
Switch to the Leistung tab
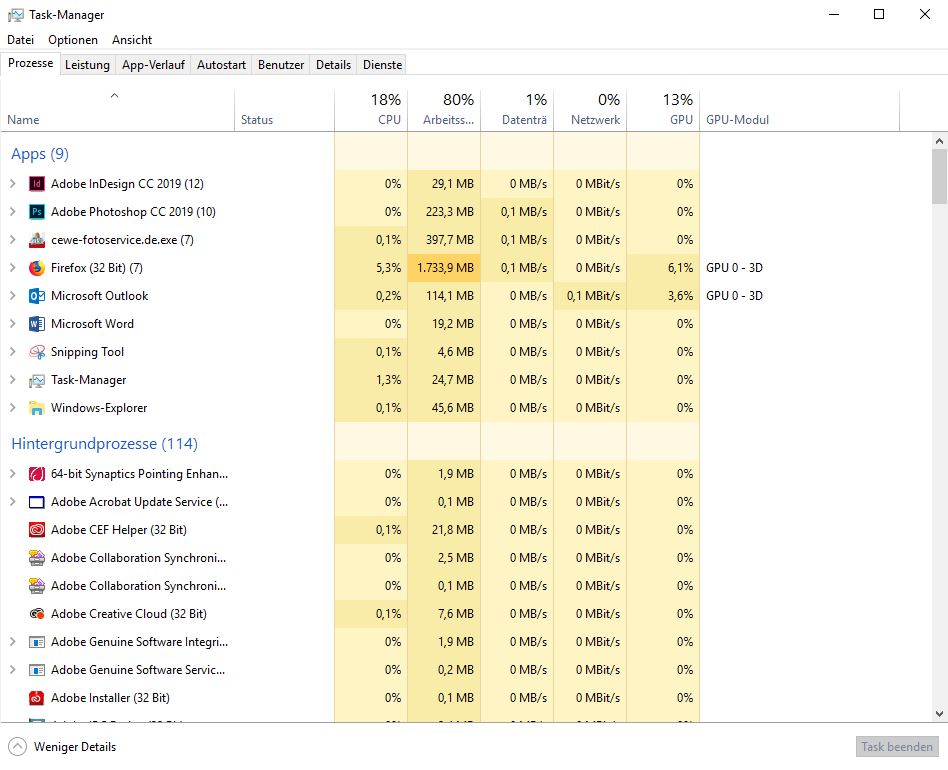(87, 65)
